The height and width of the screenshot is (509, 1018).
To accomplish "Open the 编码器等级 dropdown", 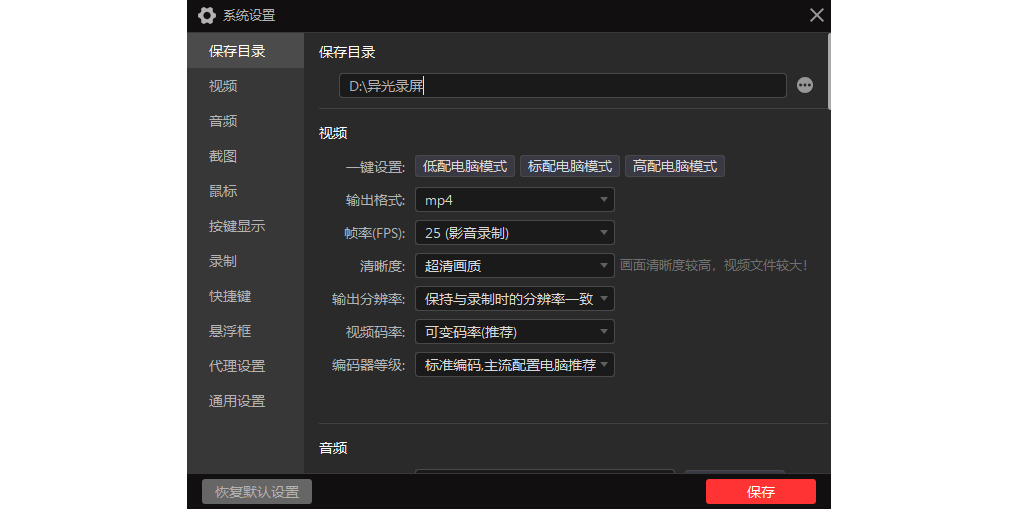I will coord(515,365).
